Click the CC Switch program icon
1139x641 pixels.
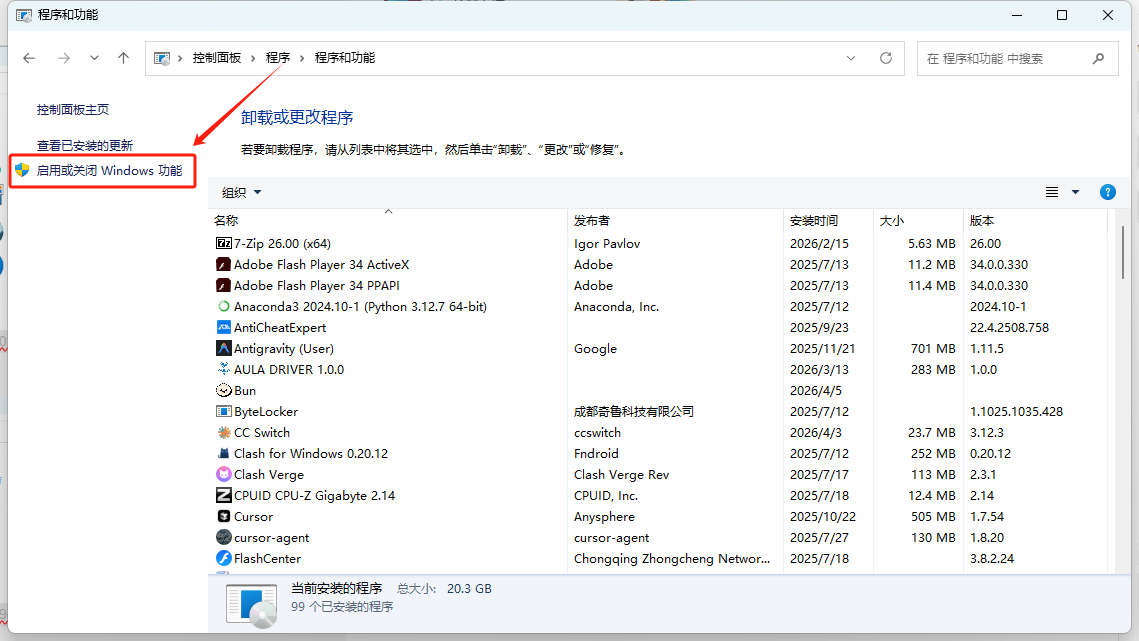(224, 432)
